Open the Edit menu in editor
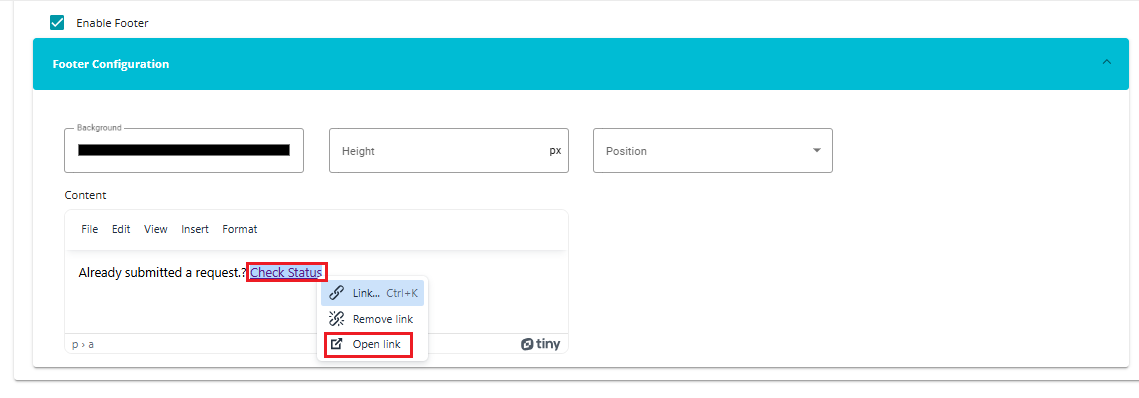The image size is (1139, 398). tap(121, 229)
